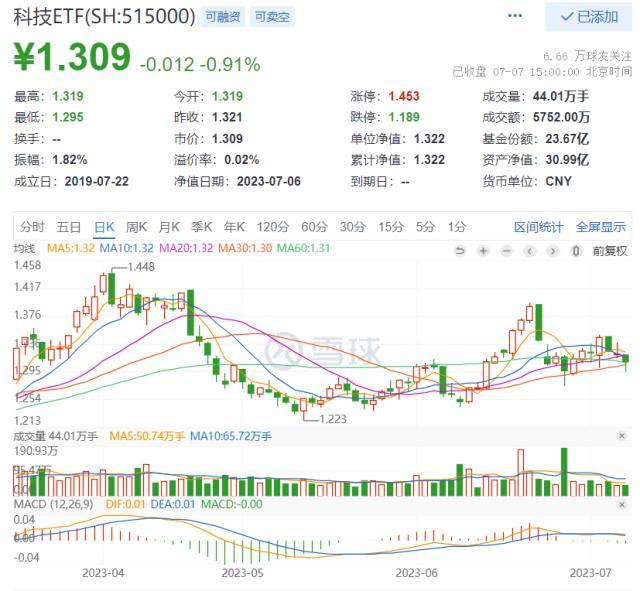This screenshot has height=591, width=640.
Task: Click the MA5:1.32 legend entry
Action: tap(71, 248)
